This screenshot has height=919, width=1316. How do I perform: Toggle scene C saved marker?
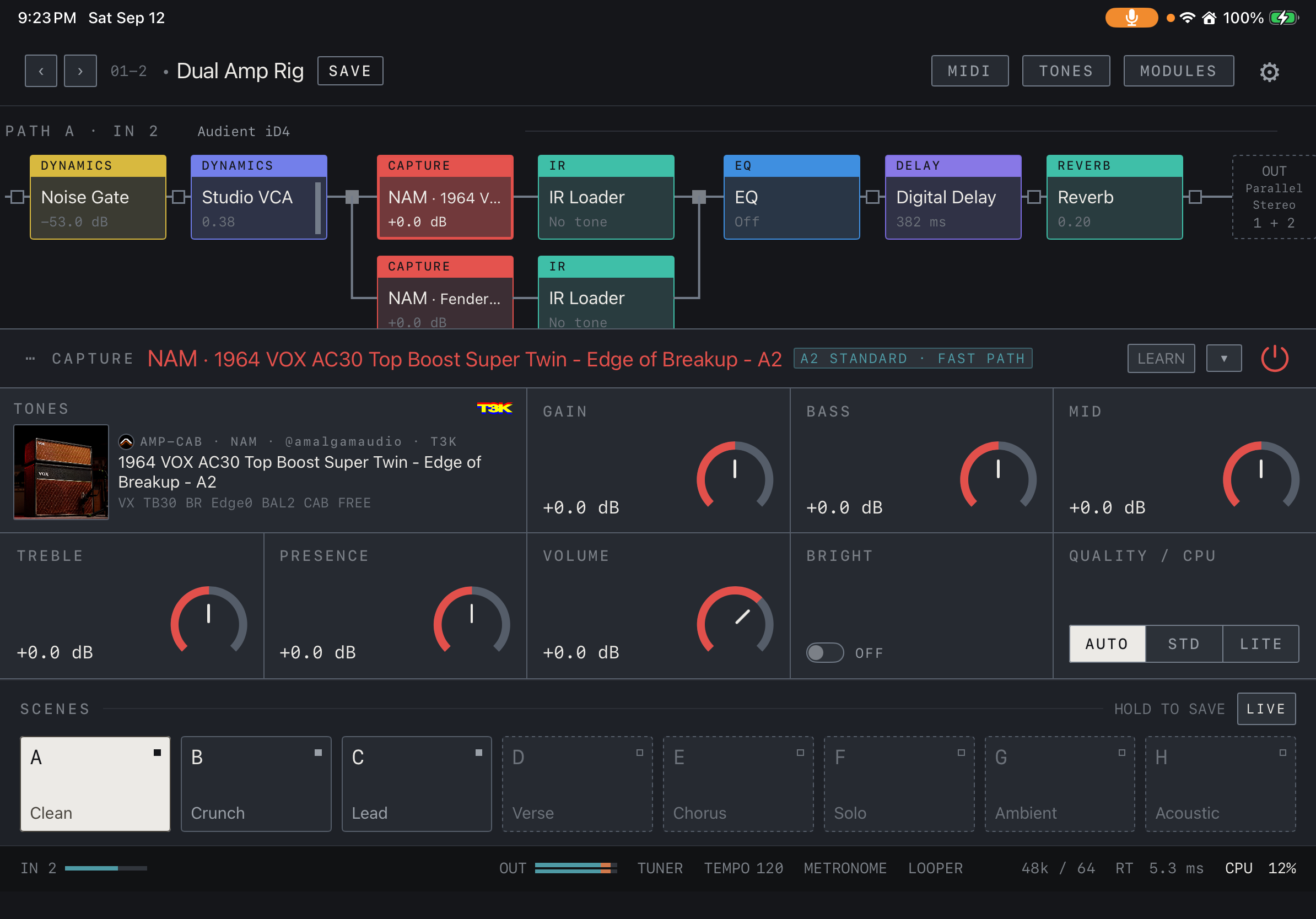point(478,753)
